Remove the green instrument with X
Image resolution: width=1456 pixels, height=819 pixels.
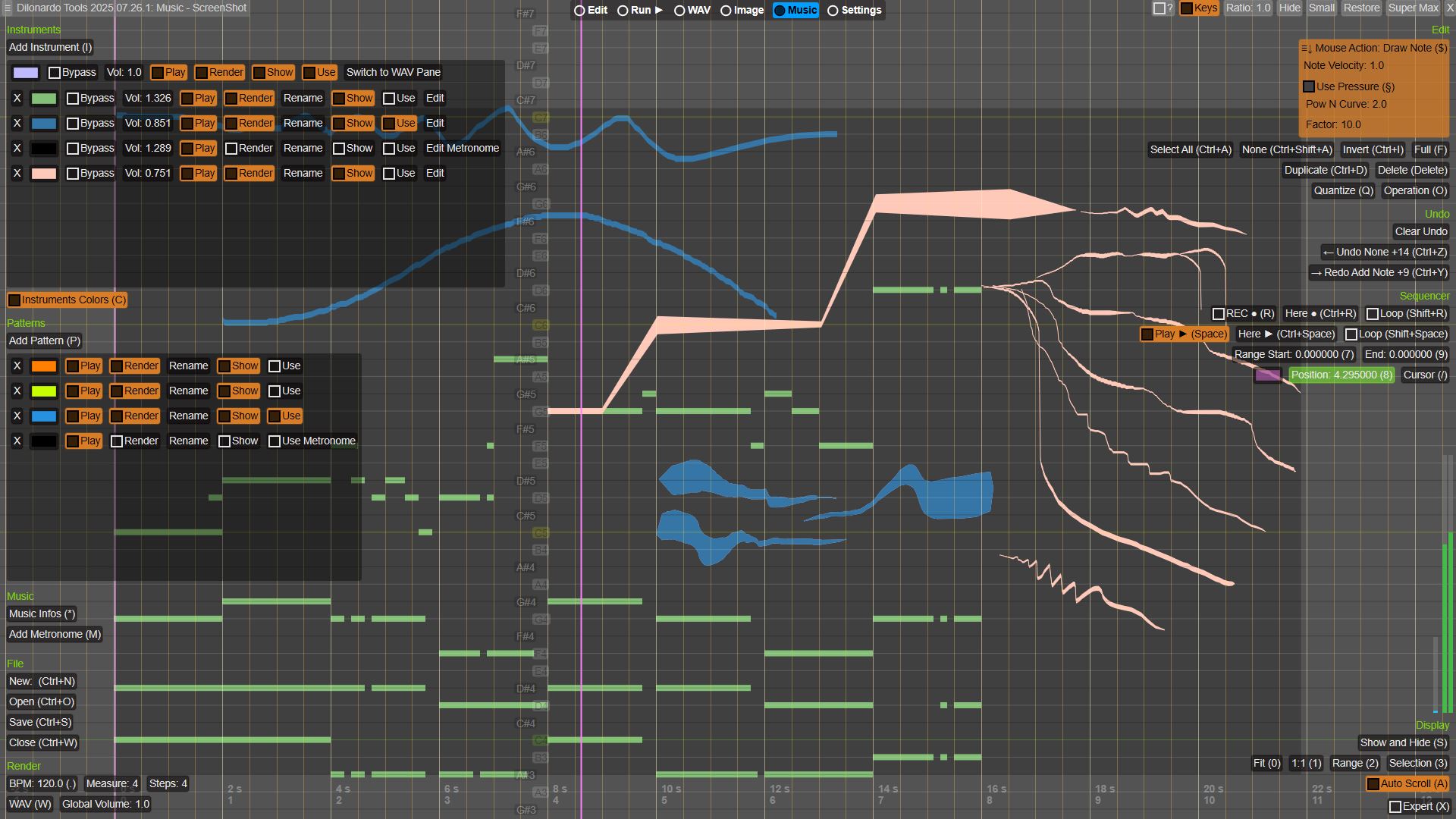[17, 98]
